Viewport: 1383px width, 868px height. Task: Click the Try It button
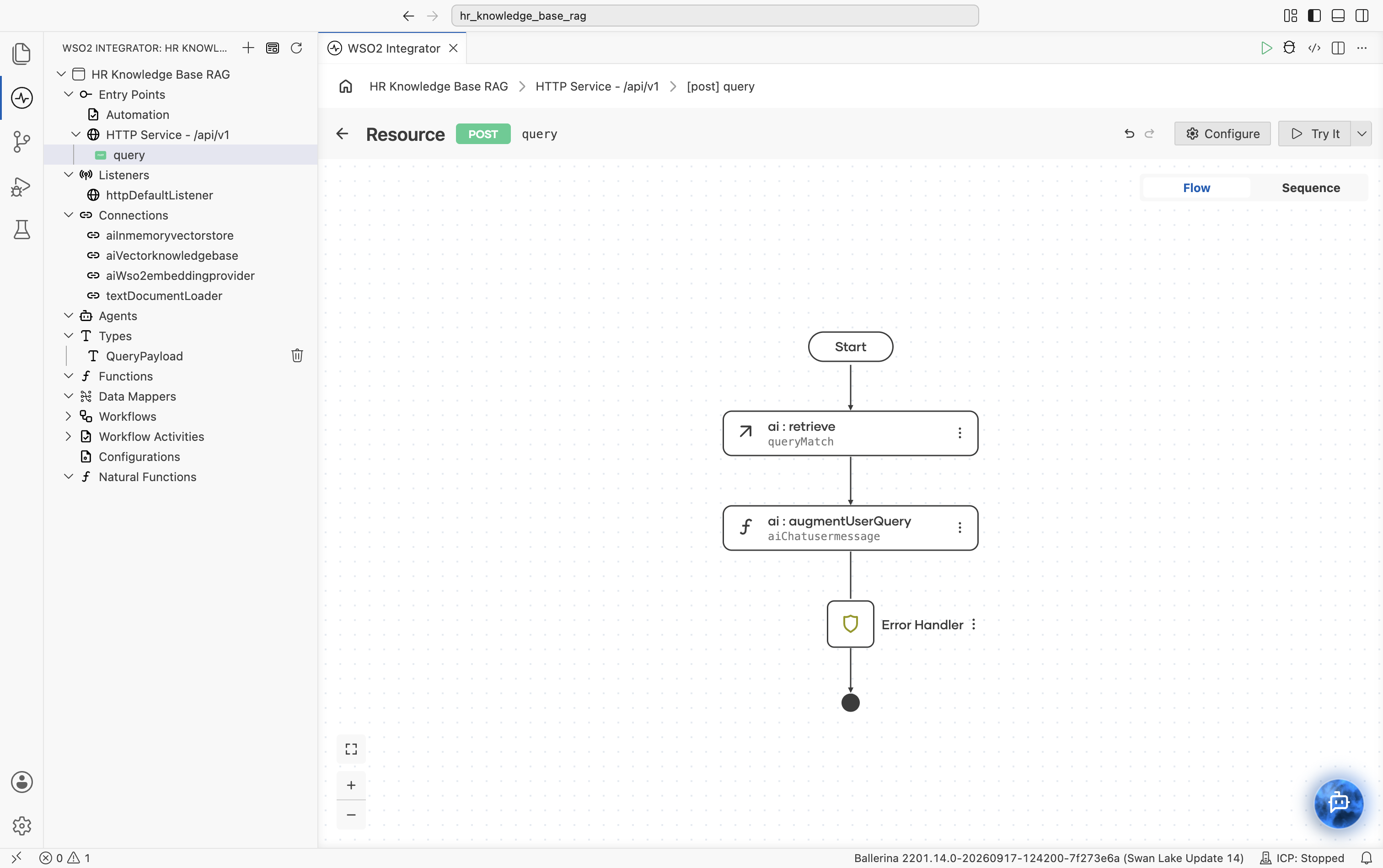[x=1314, y=134]
